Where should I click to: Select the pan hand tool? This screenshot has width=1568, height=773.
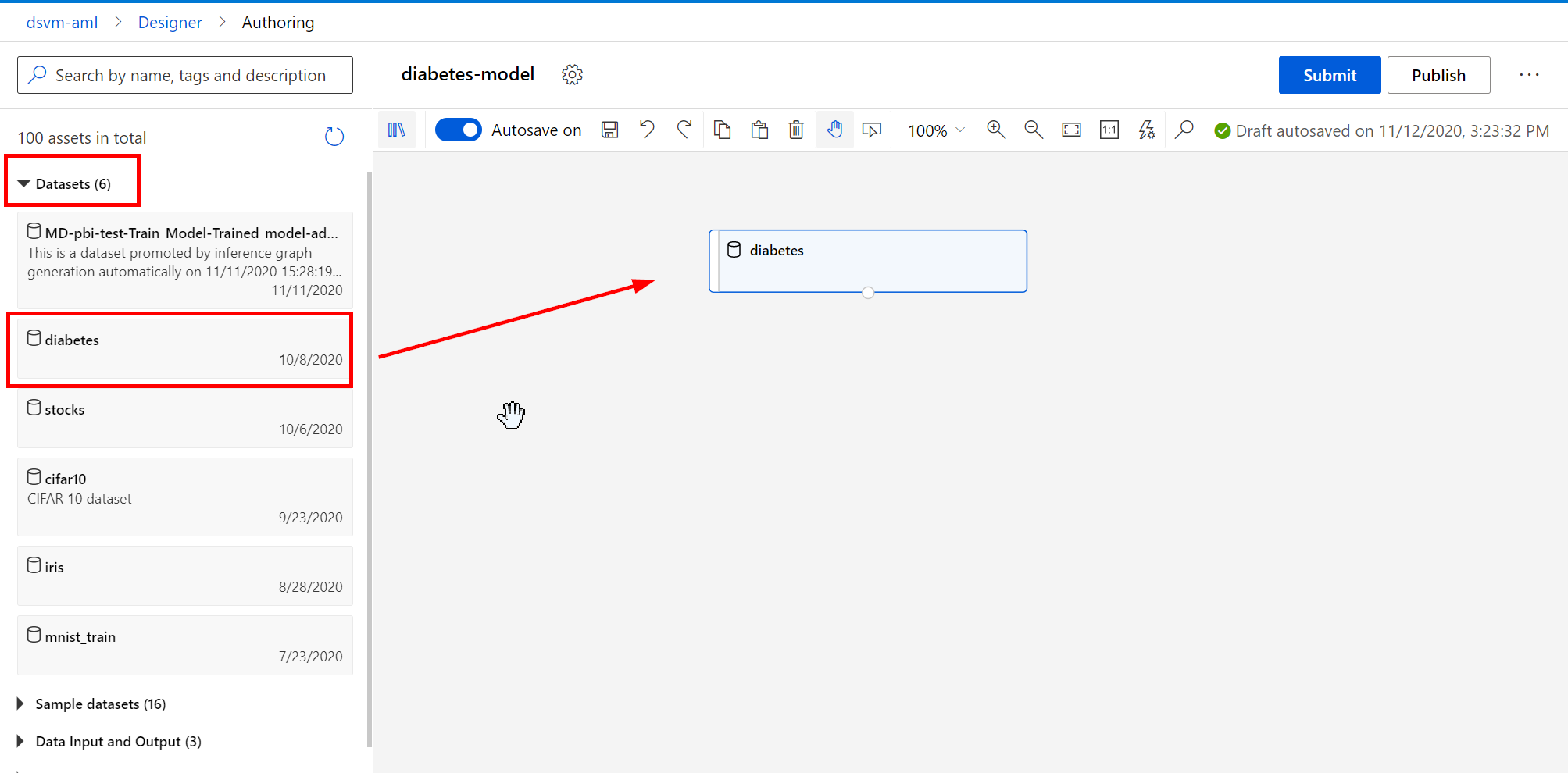pos(834,130)
